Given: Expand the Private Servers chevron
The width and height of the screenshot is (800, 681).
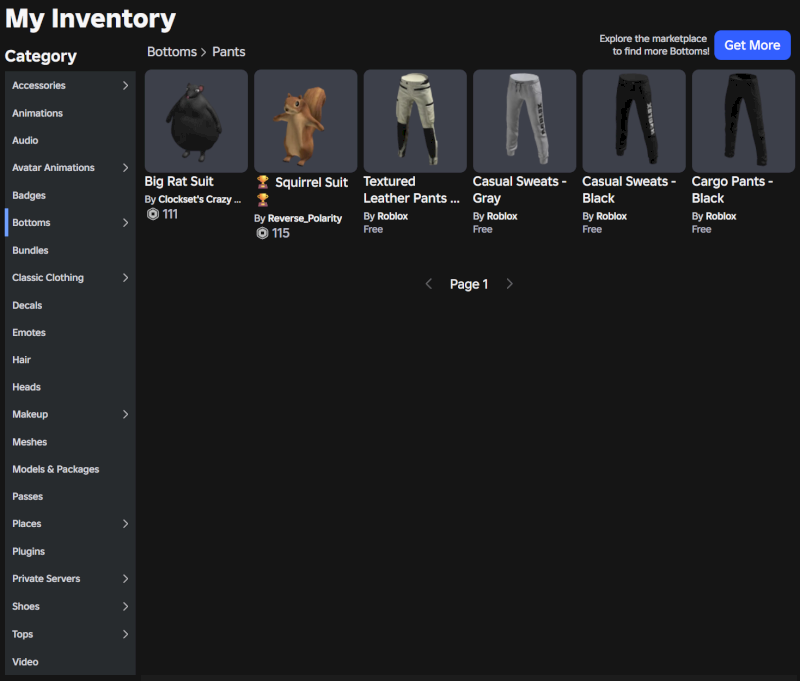Looking at the screenshot, I should tap(126, 578).
